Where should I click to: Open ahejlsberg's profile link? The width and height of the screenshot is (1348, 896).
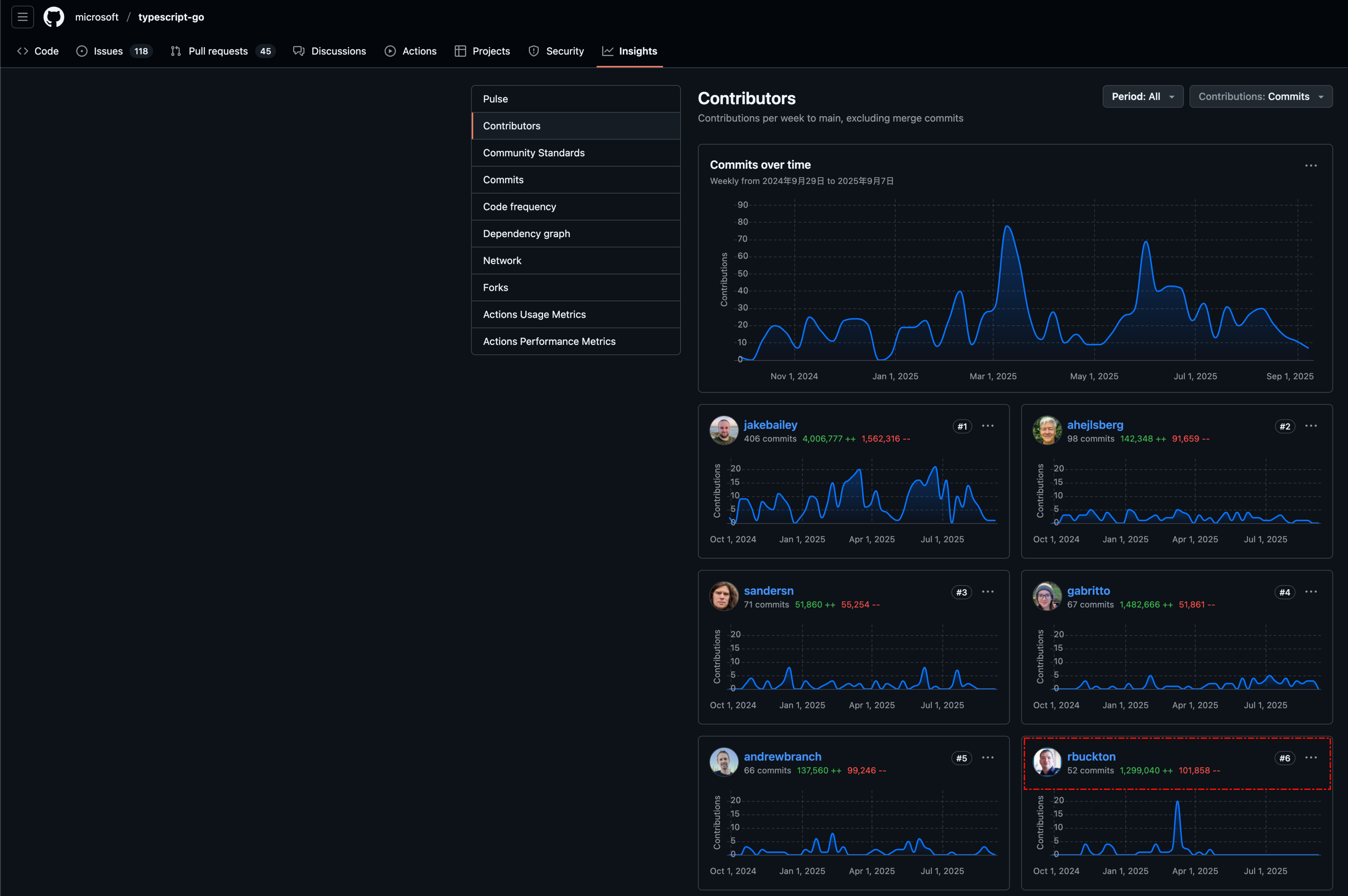coord(1095,424)
